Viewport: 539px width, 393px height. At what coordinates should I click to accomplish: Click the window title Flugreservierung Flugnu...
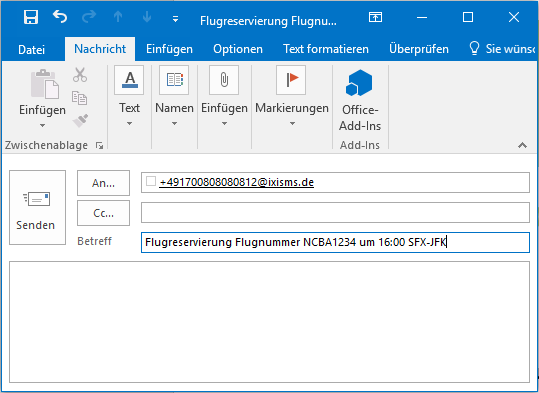pyautogui.click(x=268, y=21)
